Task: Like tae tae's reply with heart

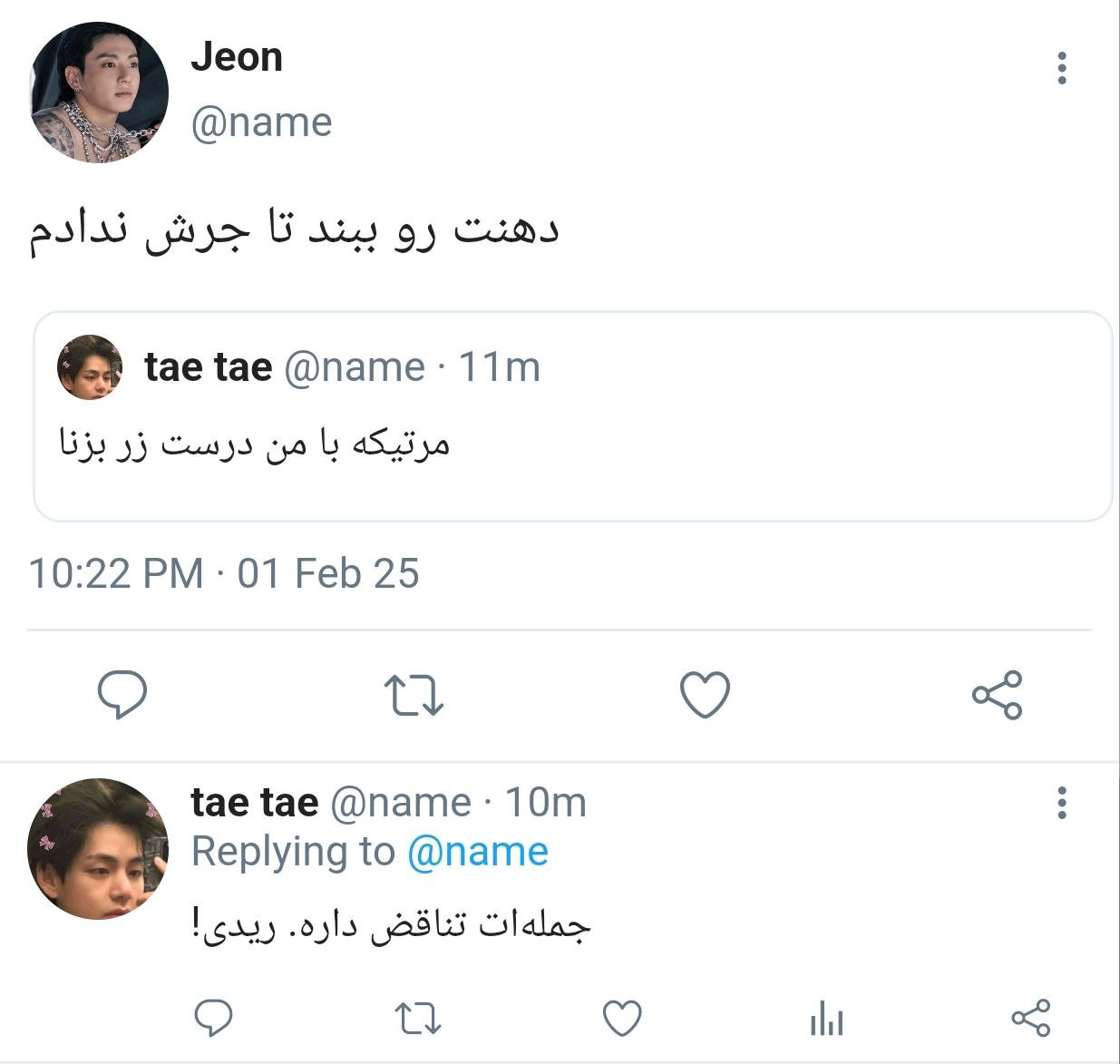Action: tap(622, 1018)
